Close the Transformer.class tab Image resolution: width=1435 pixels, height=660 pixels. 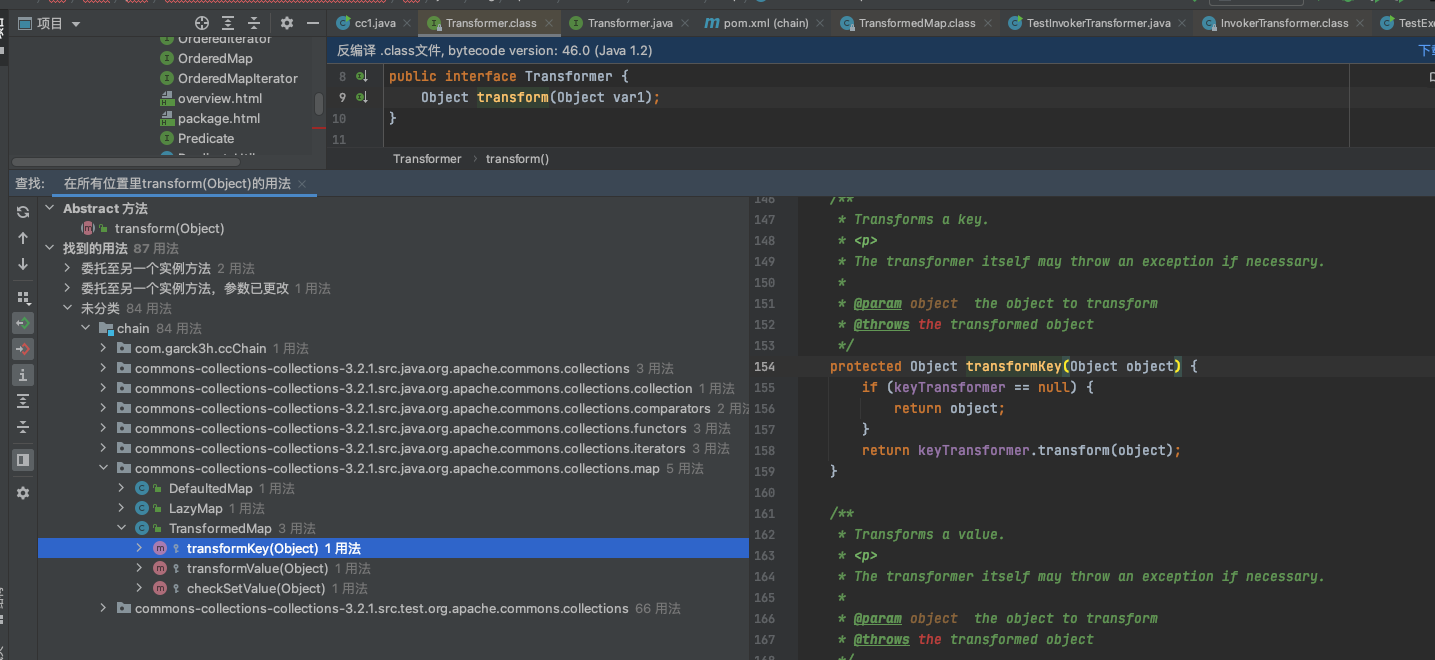(x=549, y=23)
